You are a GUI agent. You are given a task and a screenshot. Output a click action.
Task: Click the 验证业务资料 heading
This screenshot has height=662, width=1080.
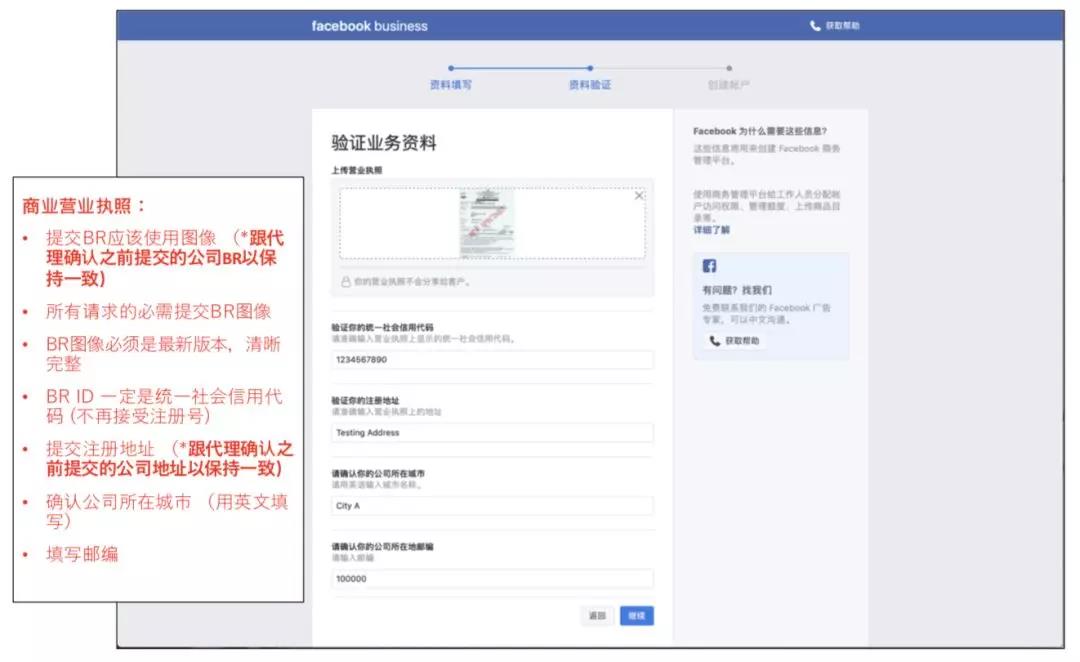click(384, 143)
